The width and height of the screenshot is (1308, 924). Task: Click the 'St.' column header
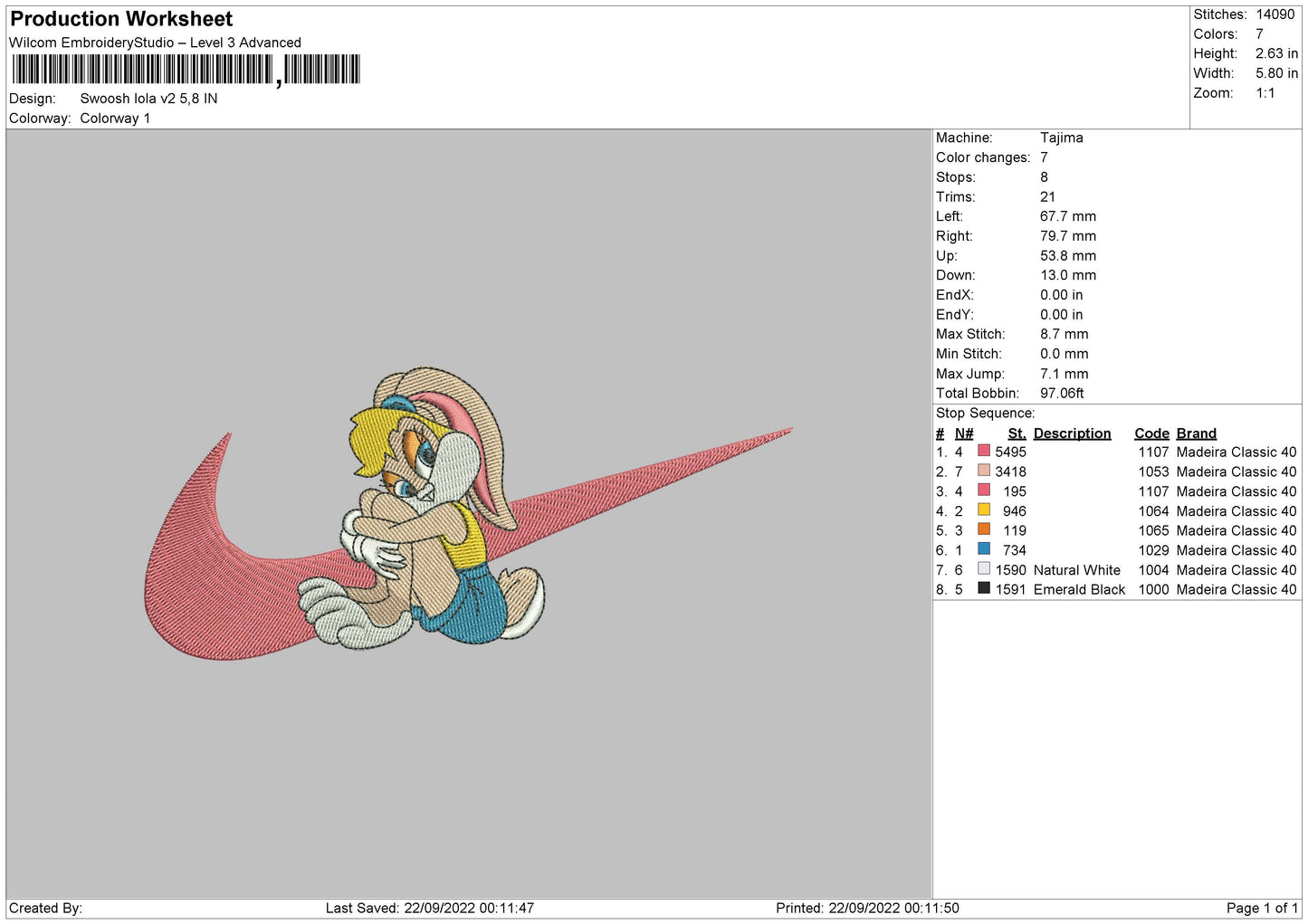(1017, 433)
